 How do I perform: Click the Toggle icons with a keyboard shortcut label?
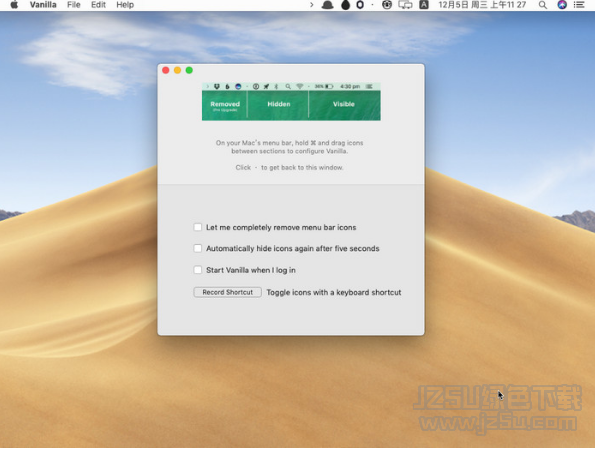334,292
